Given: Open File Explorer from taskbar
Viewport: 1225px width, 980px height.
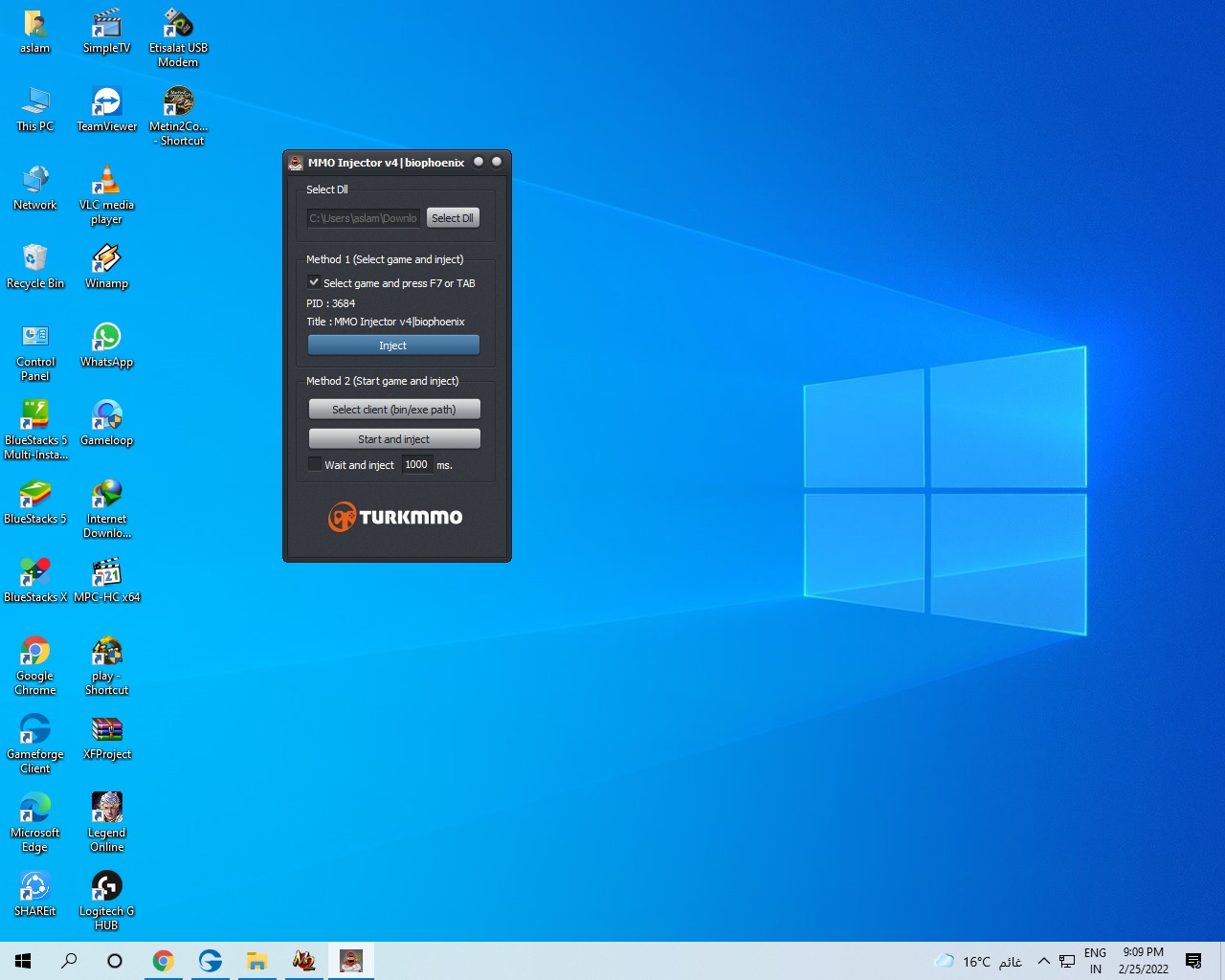Looking at the screenshot, I should 256,961.
